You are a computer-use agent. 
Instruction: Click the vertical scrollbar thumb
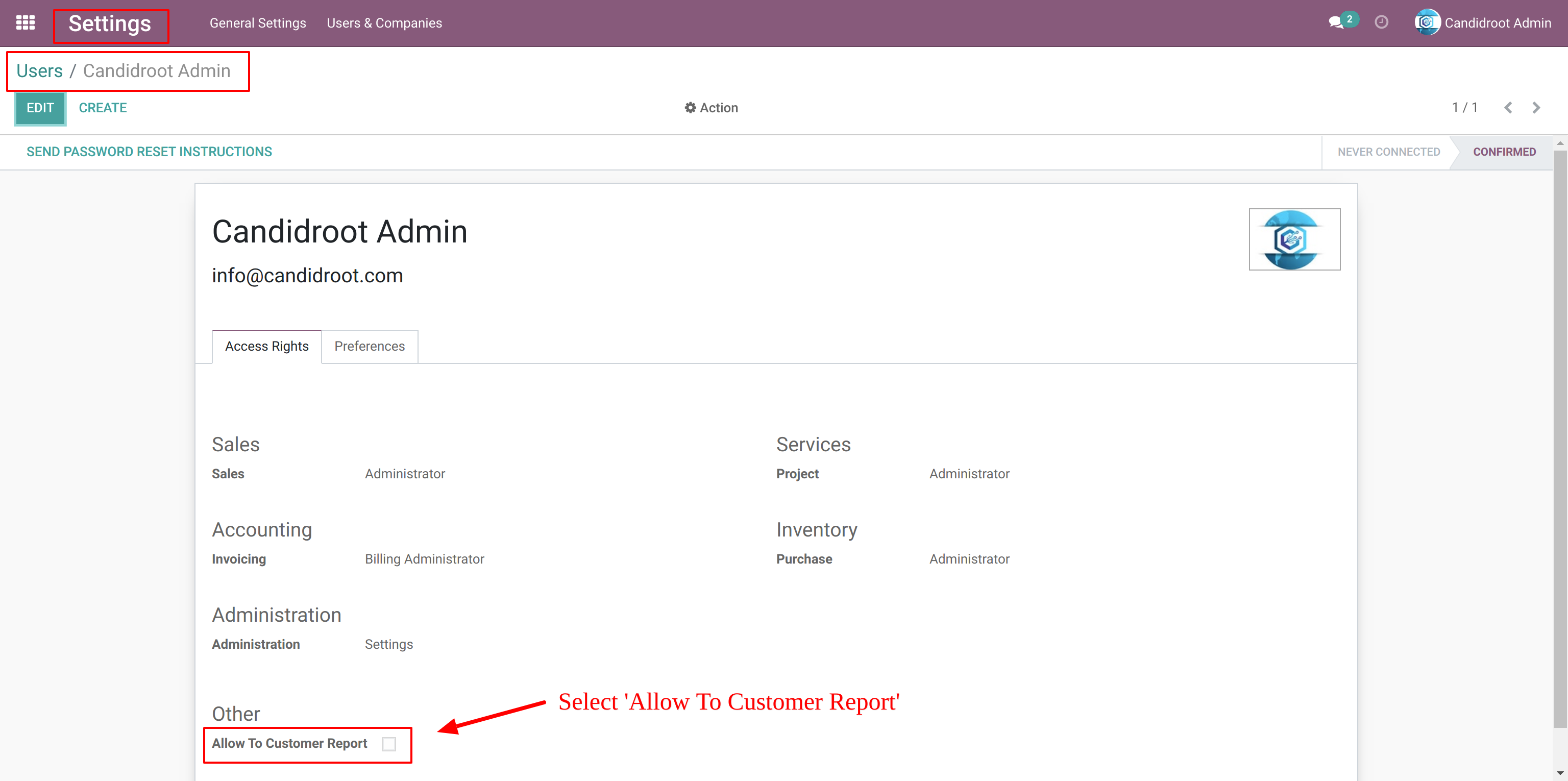coord(1559,438)
